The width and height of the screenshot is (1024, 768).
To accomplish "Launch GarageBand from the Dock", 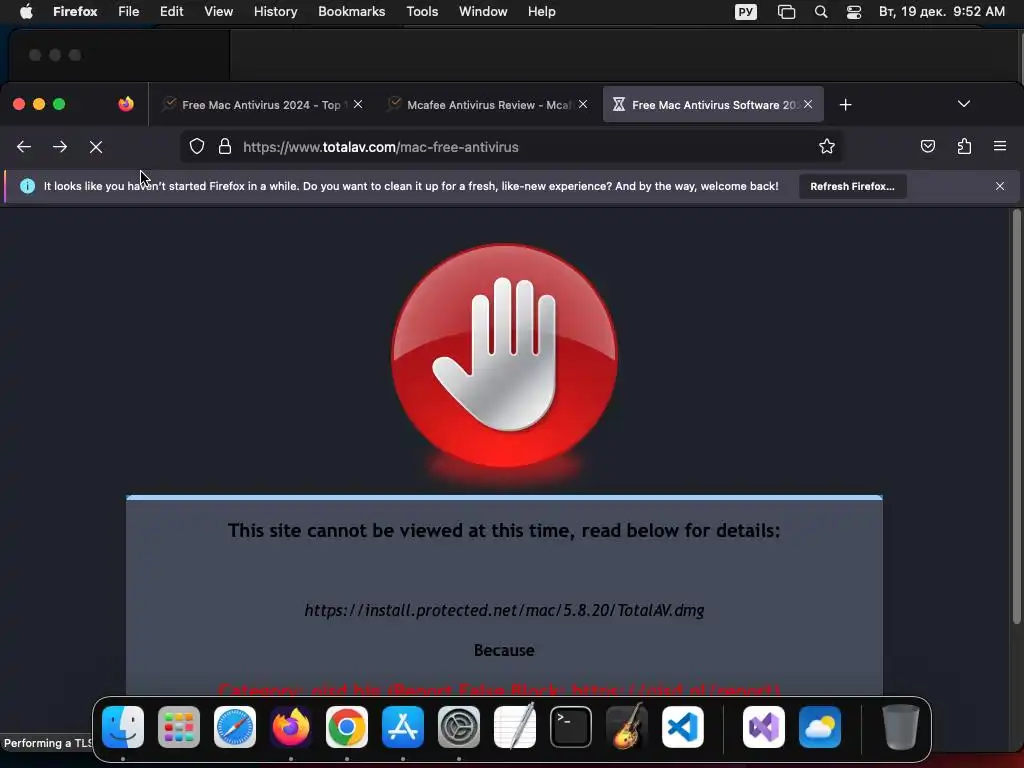I will coord(627,727).
